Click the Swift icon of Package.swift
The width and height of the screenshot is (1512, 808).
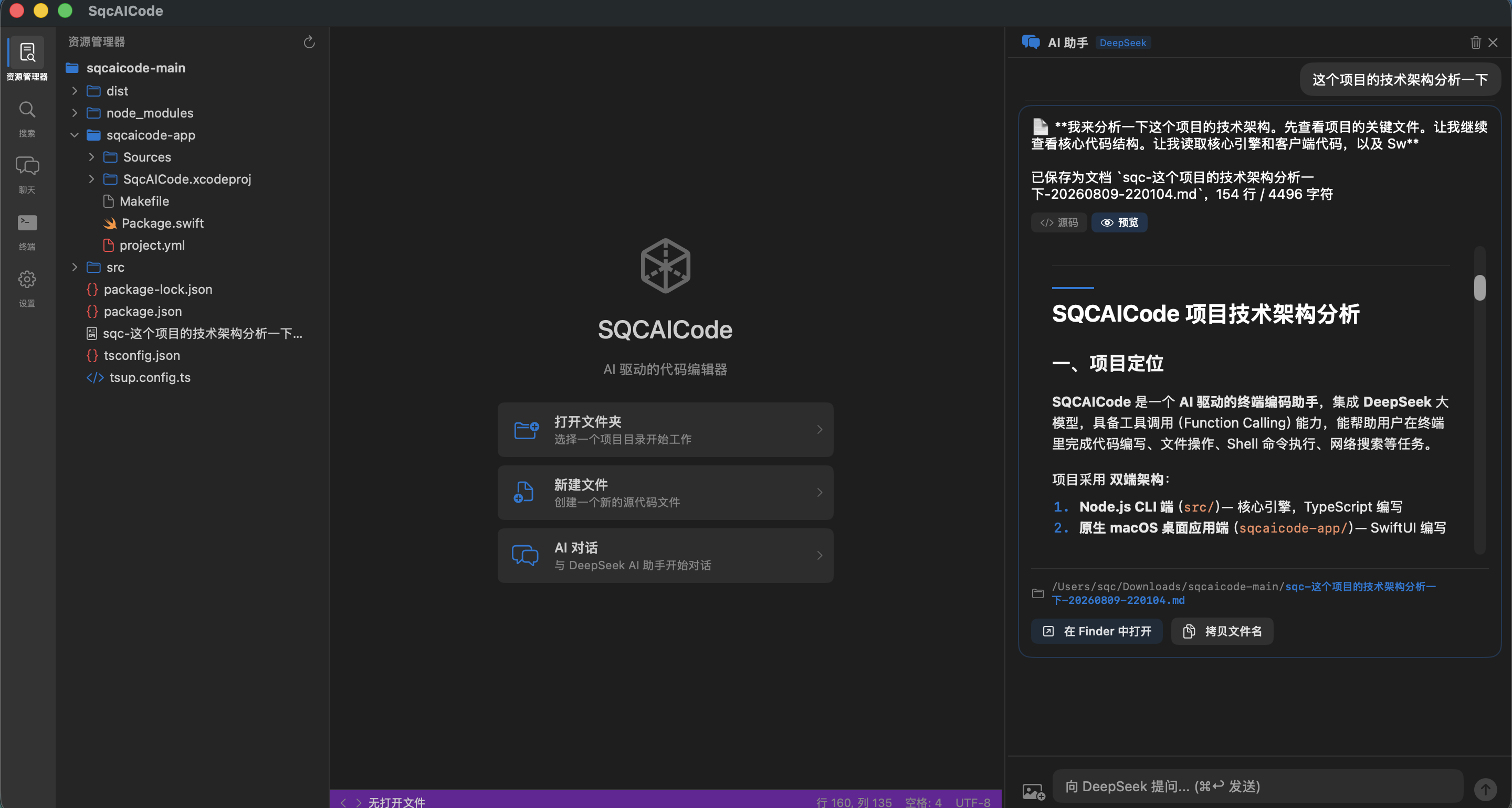[x=110, y=223]
